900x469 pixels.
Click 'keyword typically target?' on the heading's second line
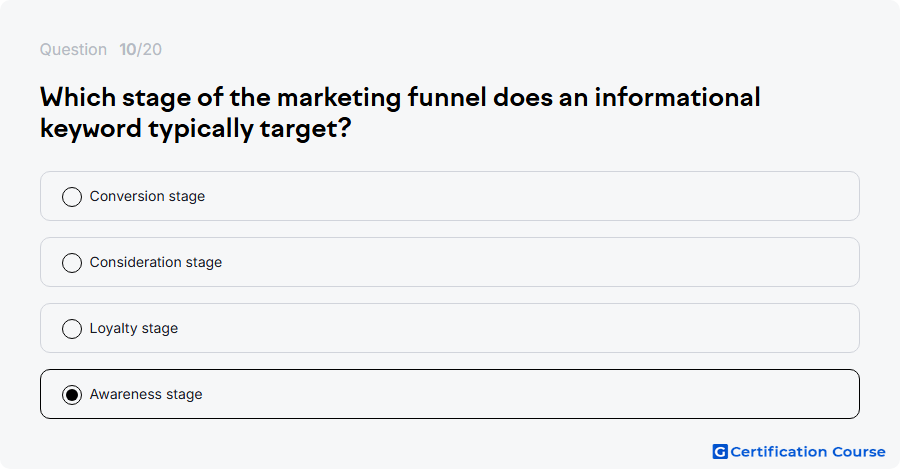(195, 129)
